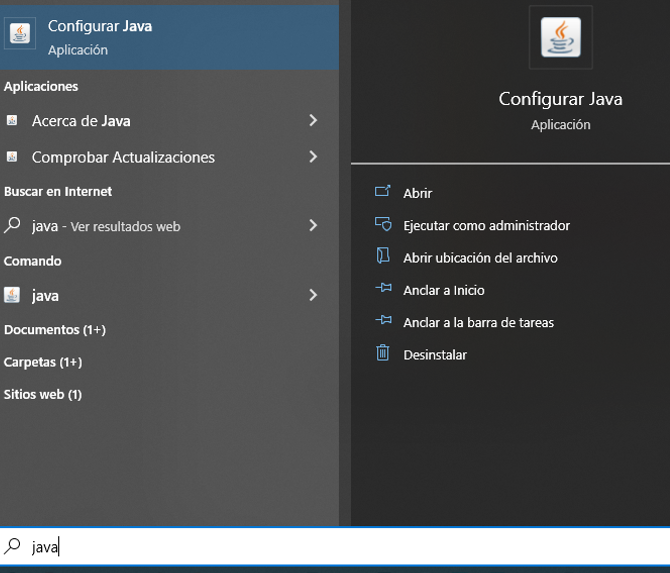The image size is (670, 573).
Task: Open Comprobar Actualizaciones result
Action: 169,157
